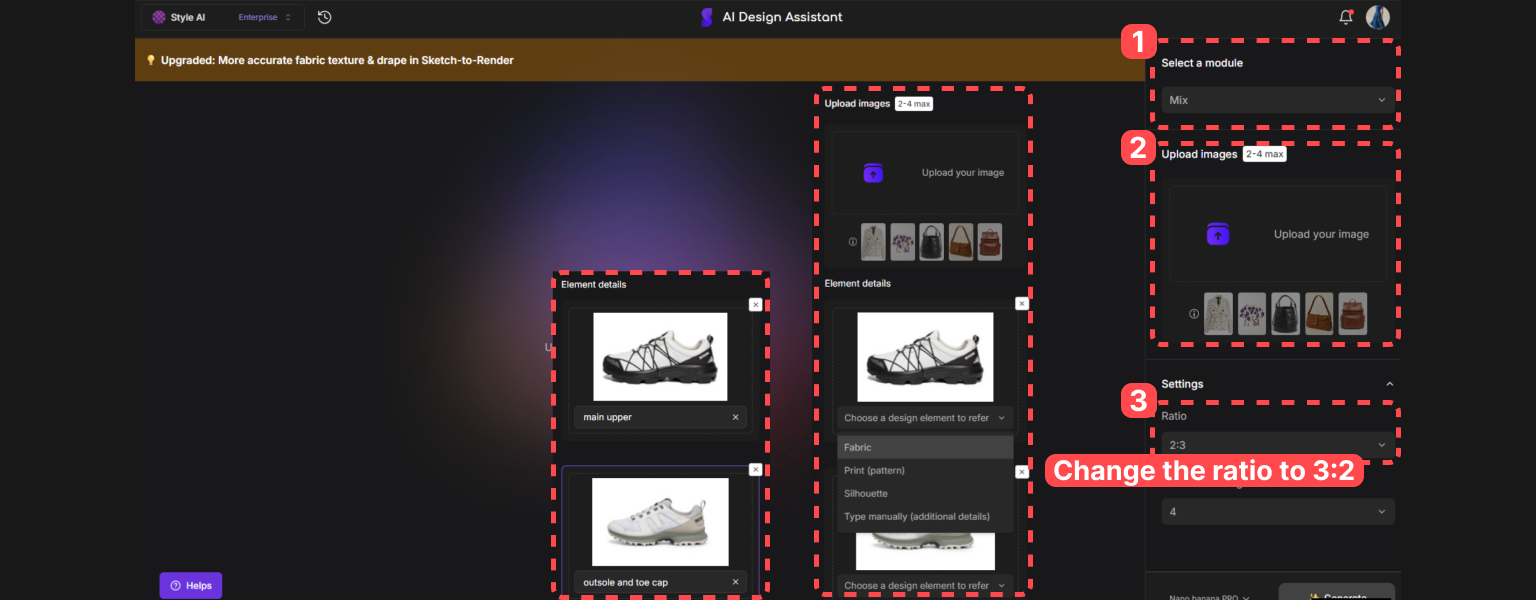Image resolution: width=1536 pixels, height=600 pixels.
Task: Click the purple upload icon in the right sidebar
Action: [1218, 234]
